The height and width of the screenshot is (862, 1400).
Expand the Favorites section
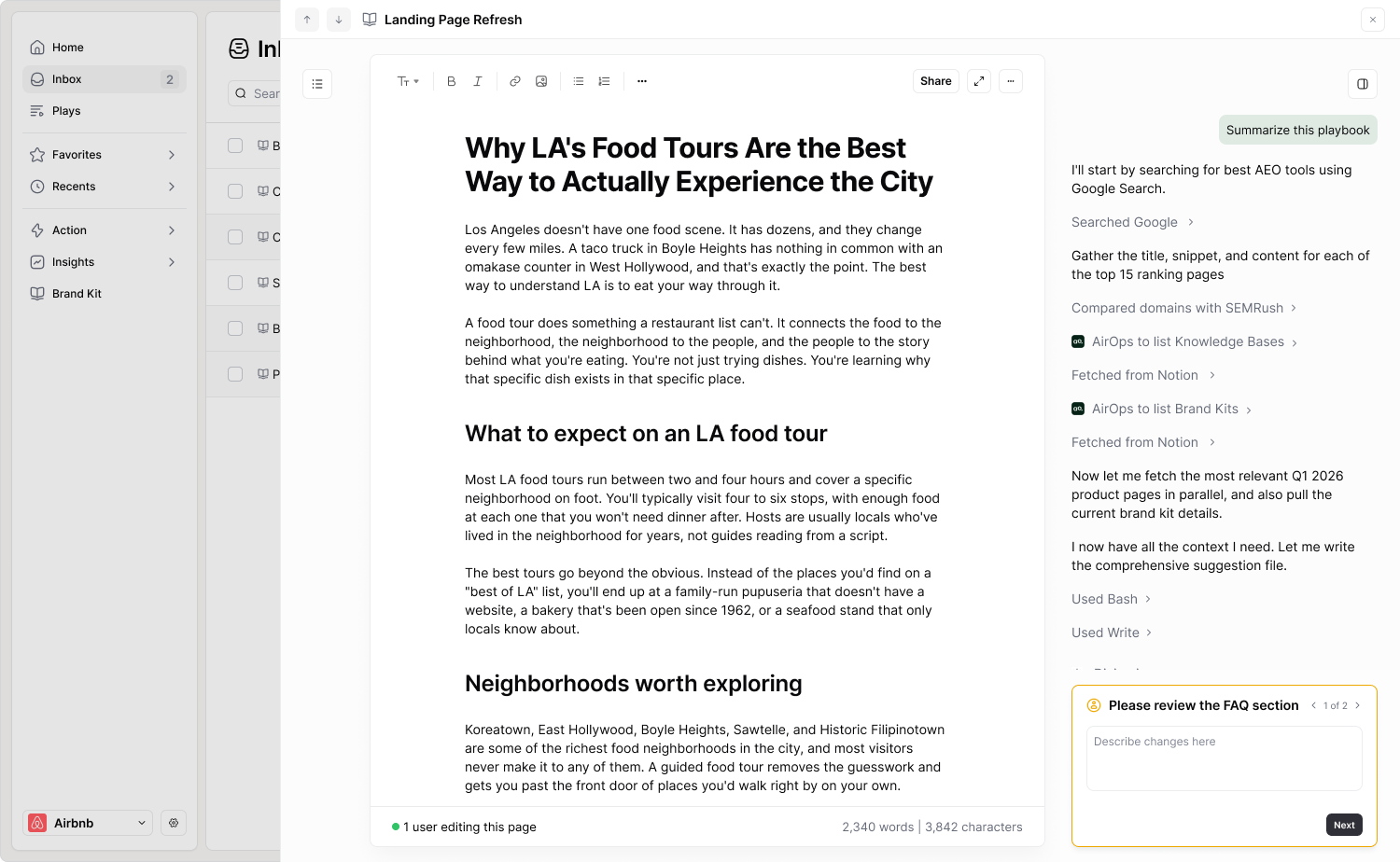click(171, 154)
